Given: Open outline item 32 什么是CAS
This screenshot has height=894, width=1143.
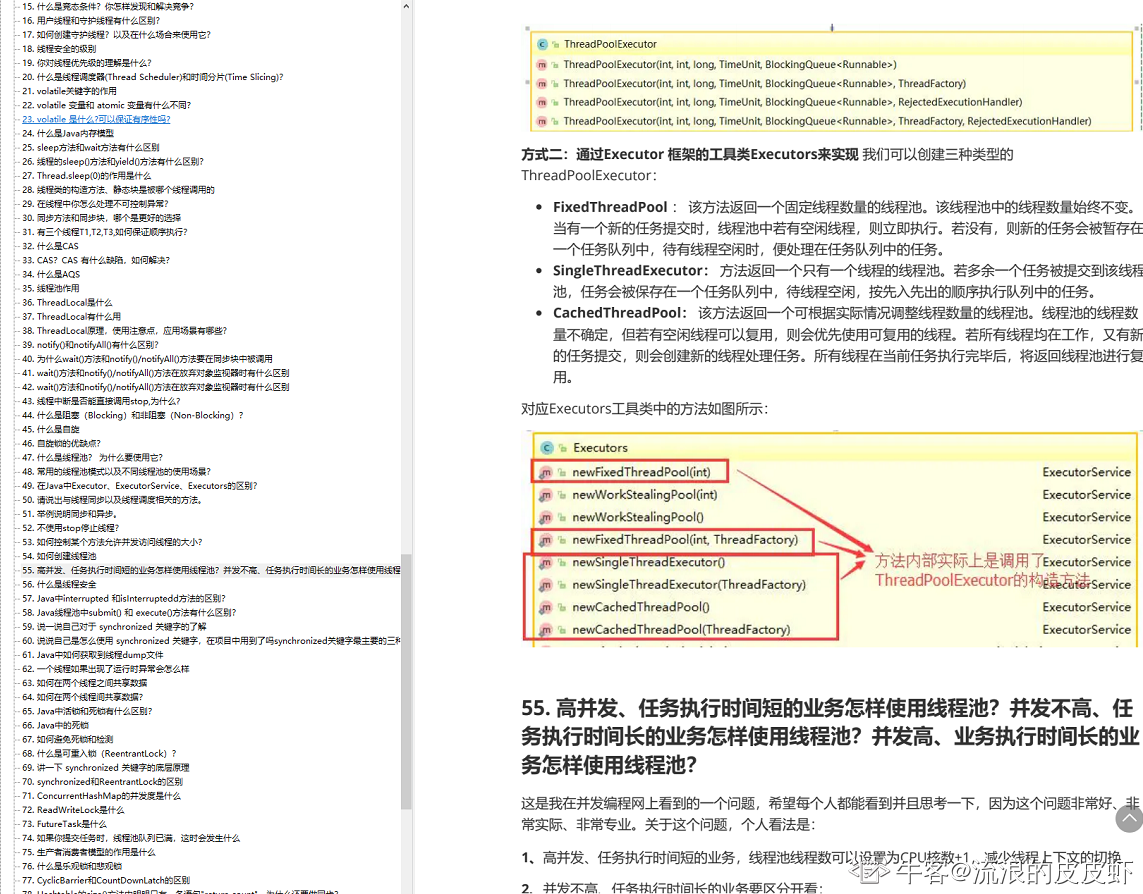Looking at the screenshot, I should tap(50, 246).
